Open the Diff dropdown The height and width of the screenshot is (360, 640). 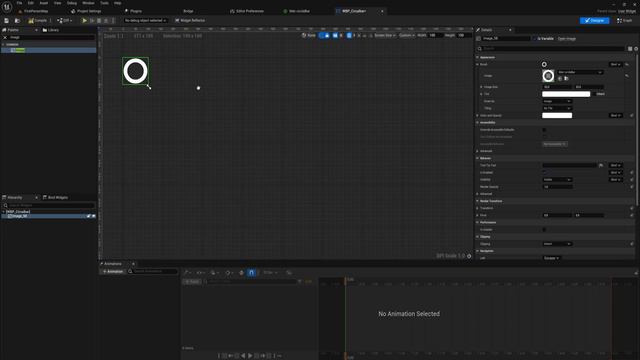(64, 20)
